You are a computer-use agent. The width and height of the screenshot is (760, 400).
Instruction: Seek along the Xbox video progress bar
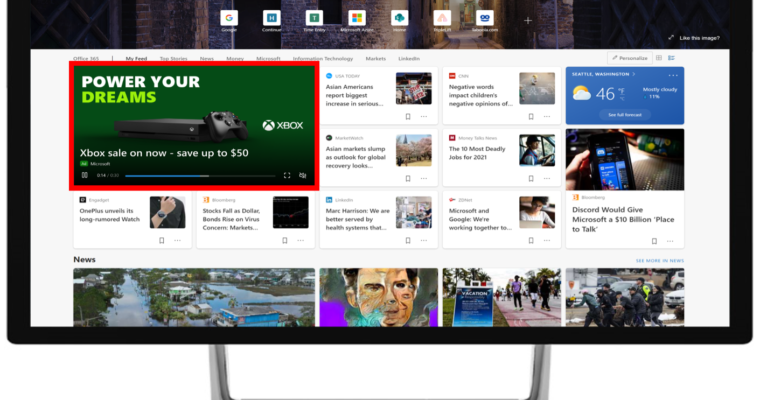(x=200, y=176)
